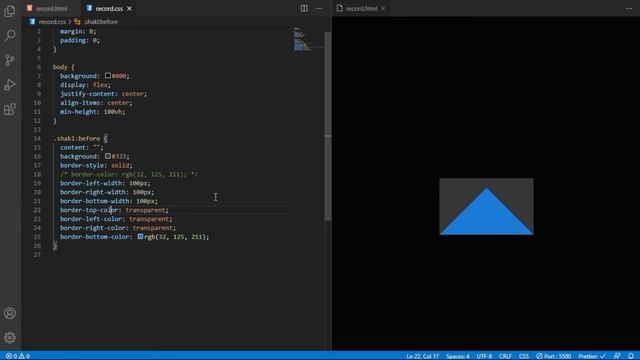This screenshot has width=640, height=360.
Task: Open the Run and Debug view
Action: coord(10,84)
